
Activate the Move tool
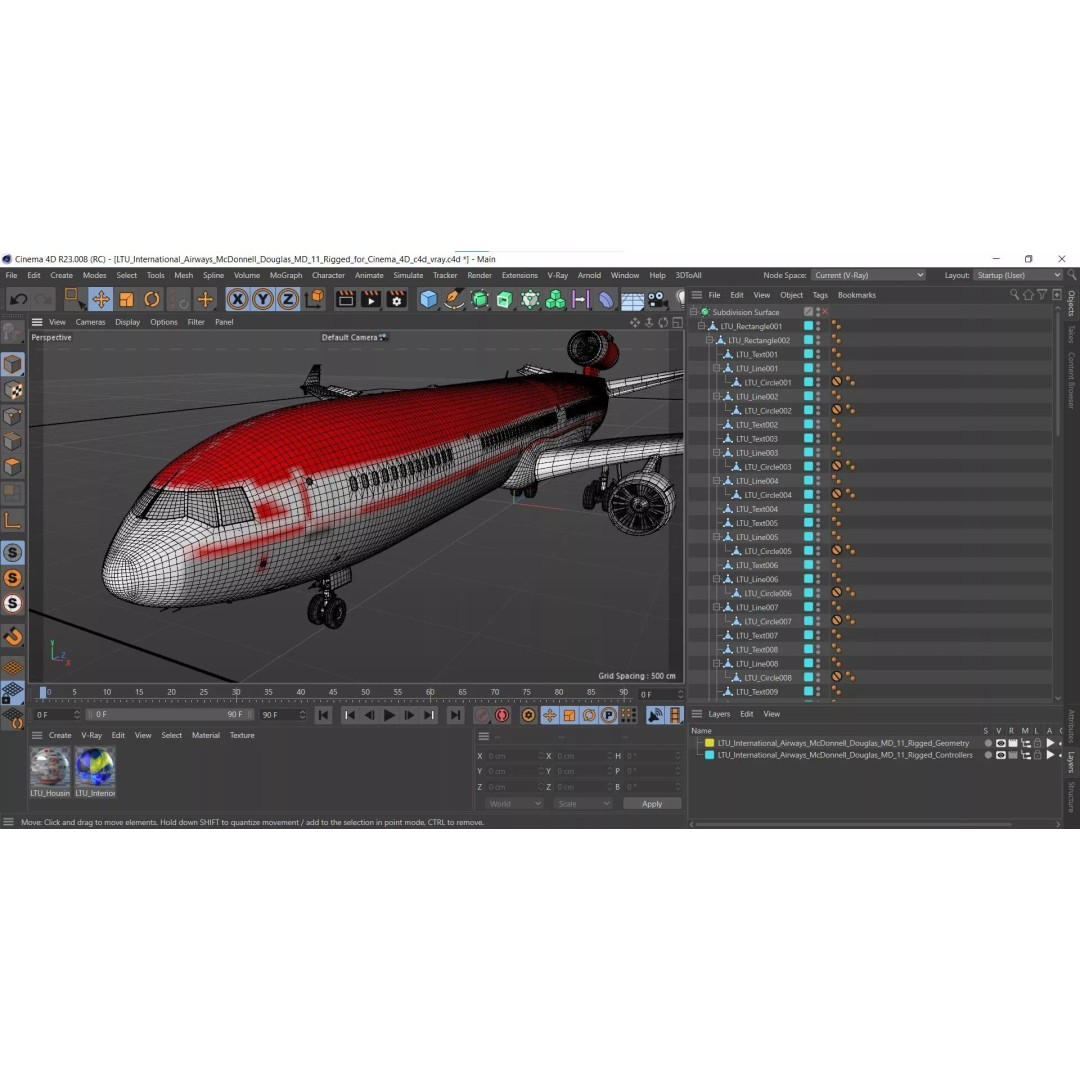[101, 299]
